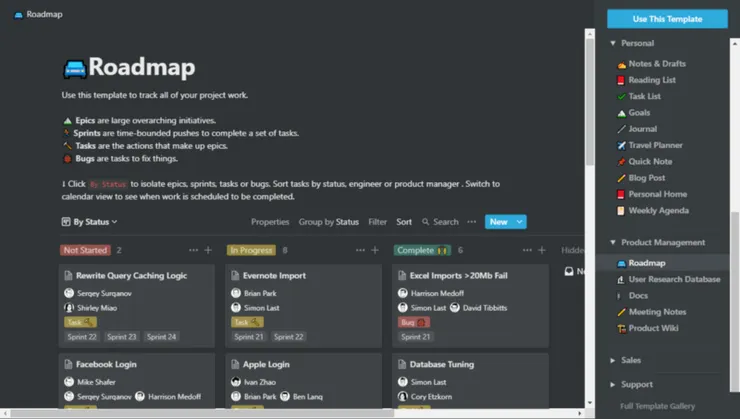Add a card to Not Started column

click(x=208, y=250)
